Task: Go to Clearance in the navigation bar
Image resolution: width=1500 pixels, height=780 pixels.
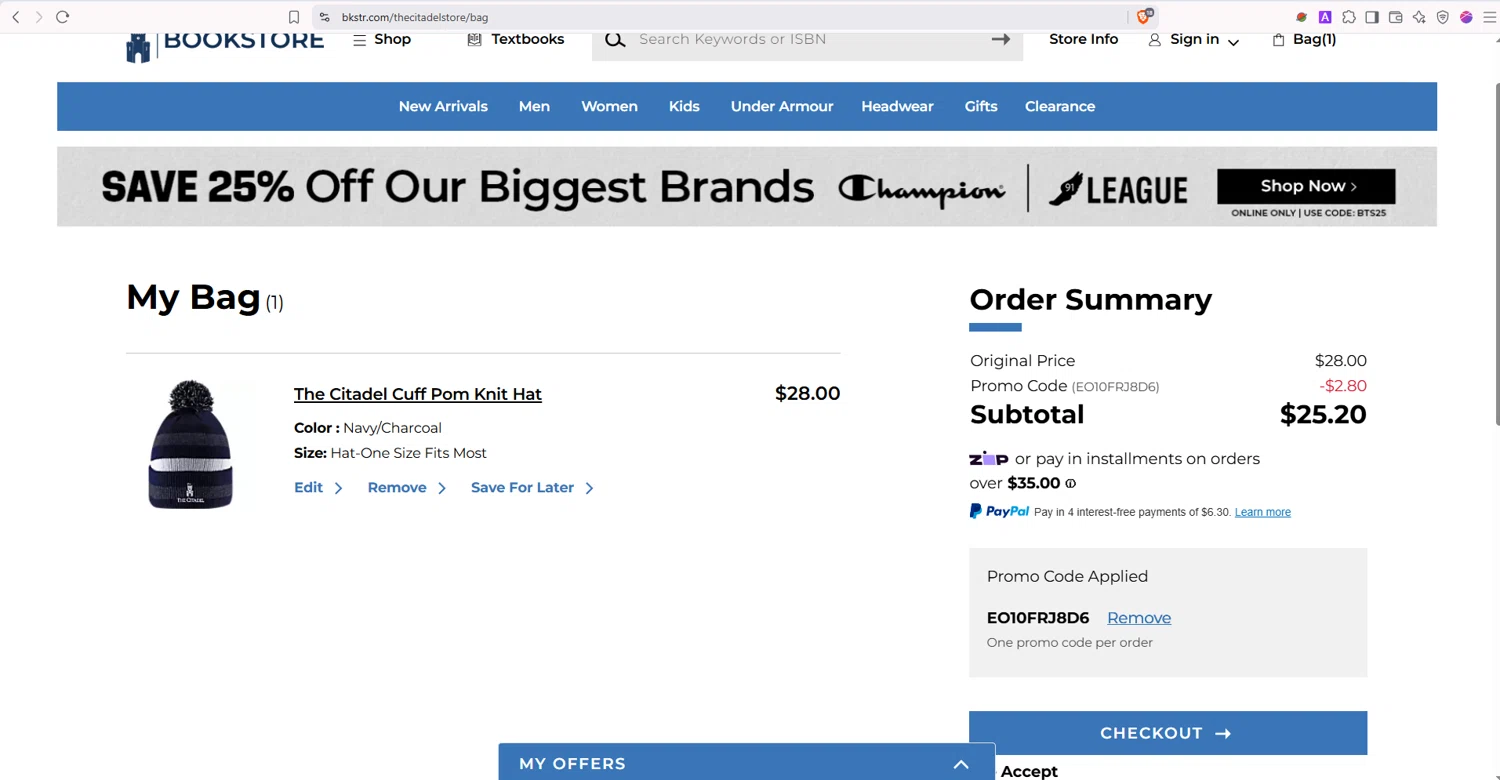Action: (x=1060, y=106)
